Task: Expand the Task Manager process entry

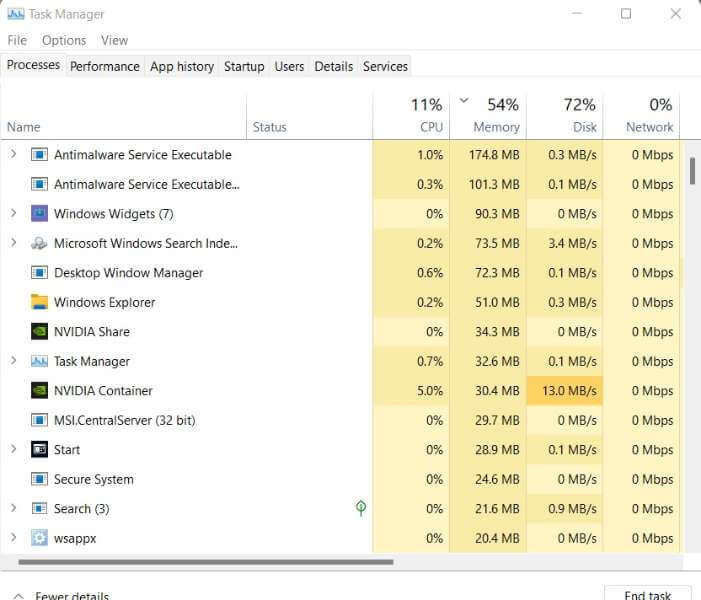Action: tap(13, 361)
